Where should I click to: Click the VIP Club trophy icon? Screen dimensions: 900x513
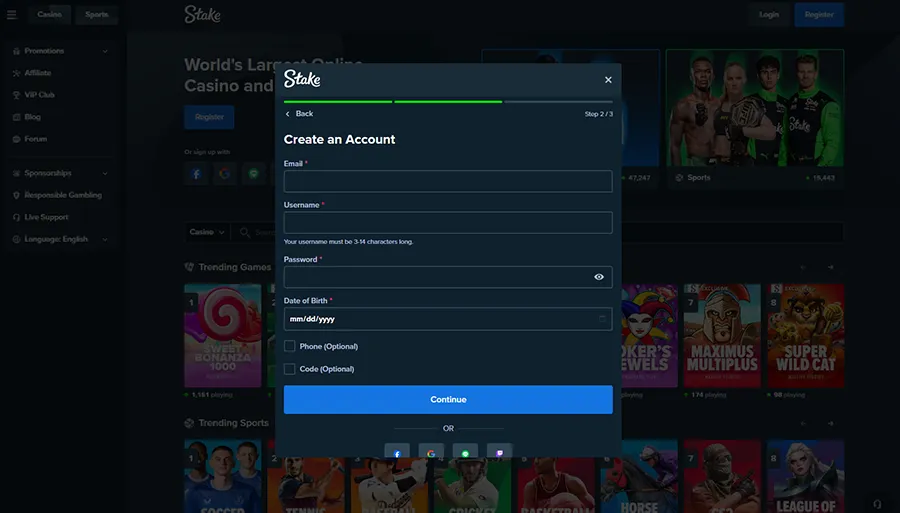pyautogui.click(x=16, y=95)
